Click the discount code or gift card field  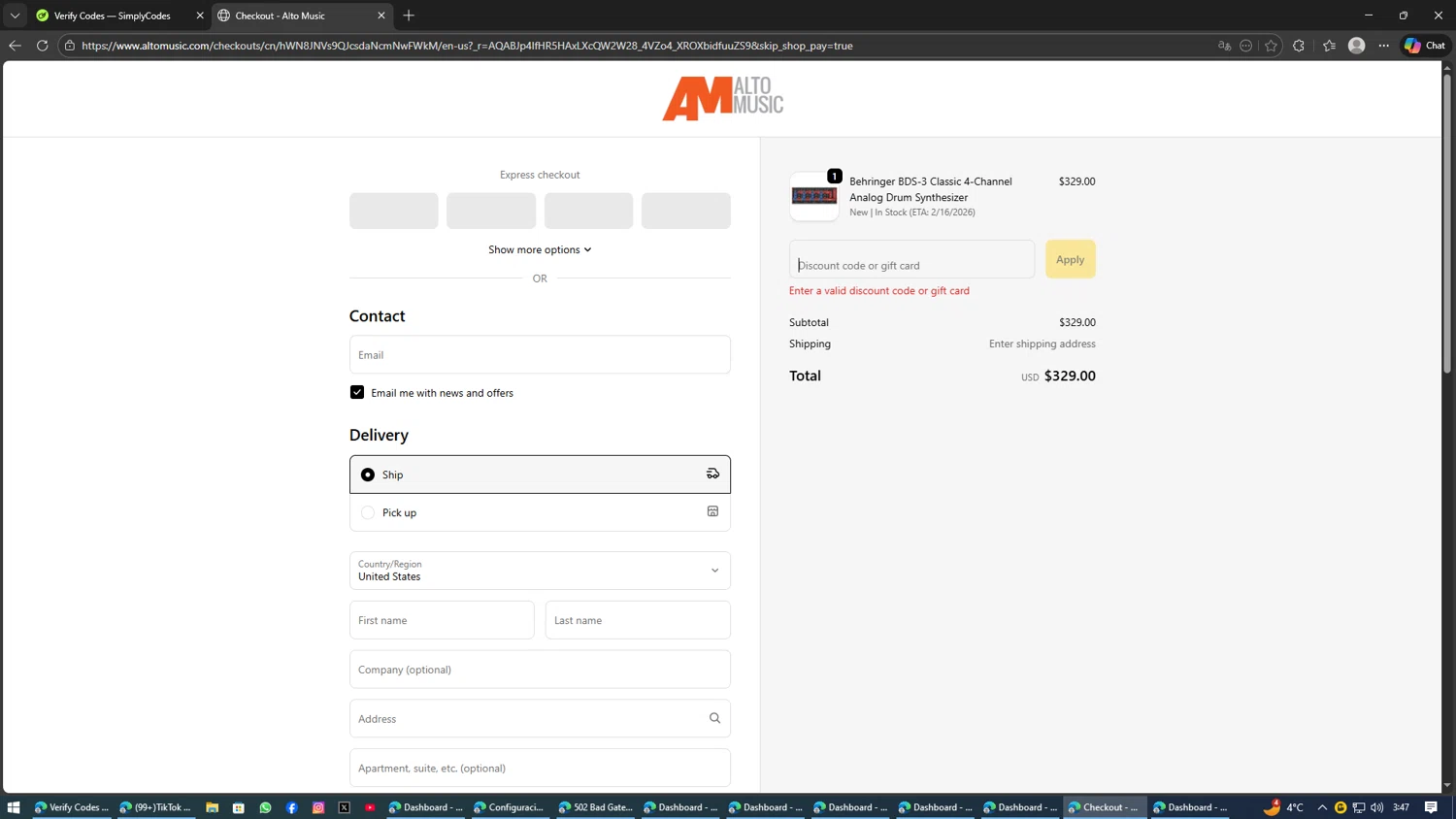911,259
